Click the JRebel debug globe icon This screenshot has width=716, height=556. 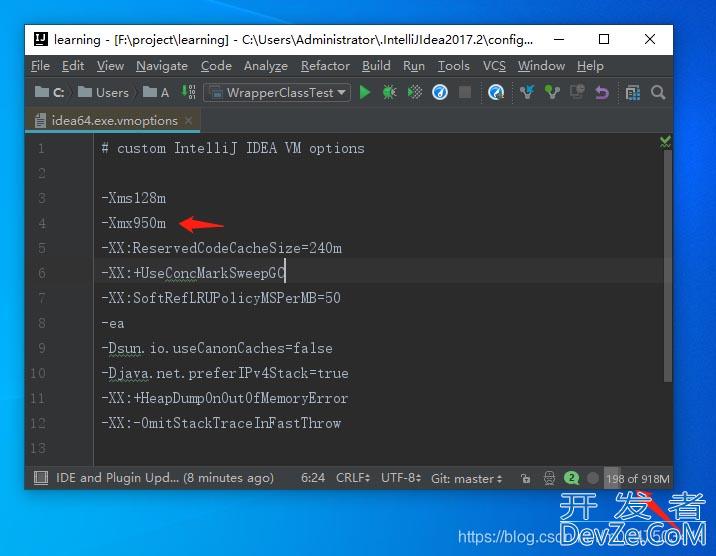tap(495, 93)
